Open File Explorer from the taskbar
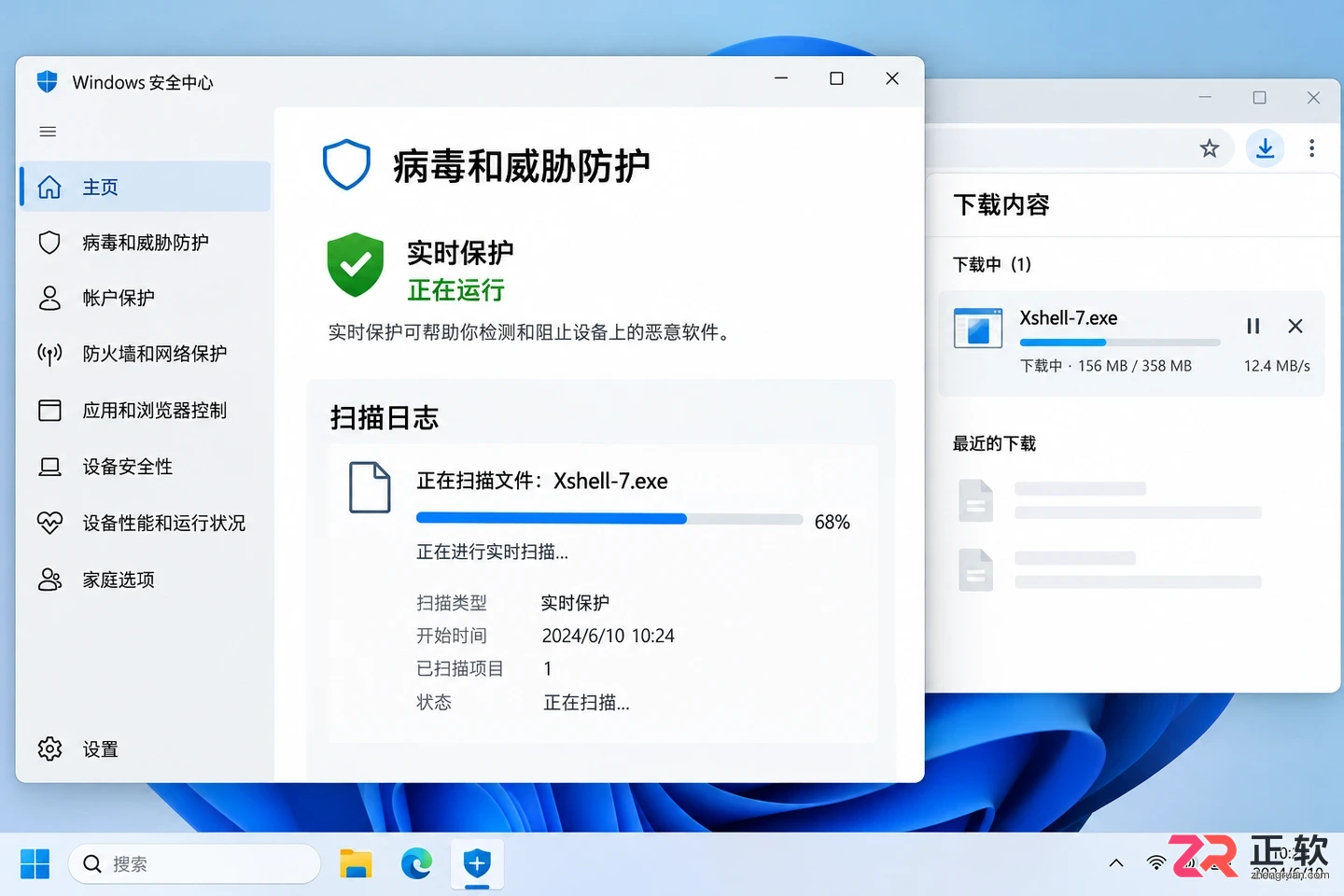This screenshot has height=896, width=1344. pos(356,864)
